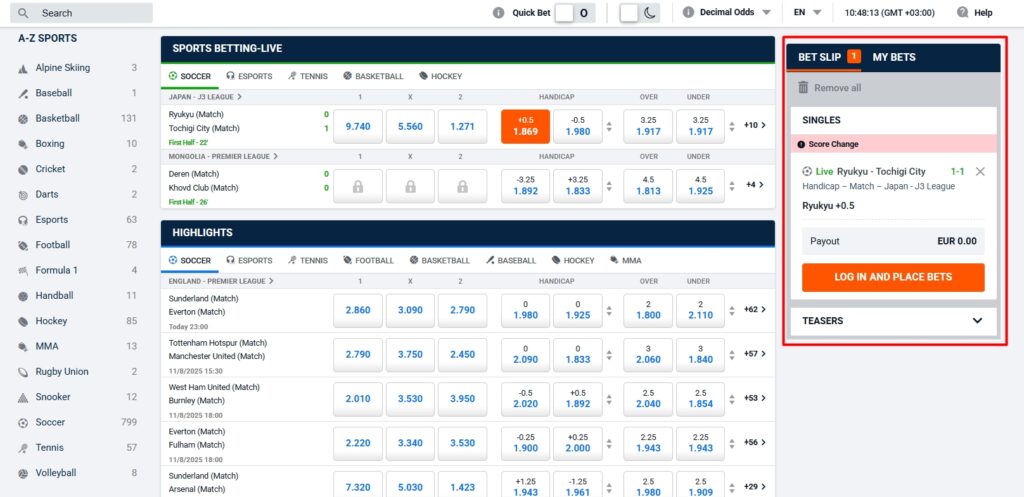Remove Ryukyu bet with the X icon
The image size is (1024, 497).
tap(979, 172)
